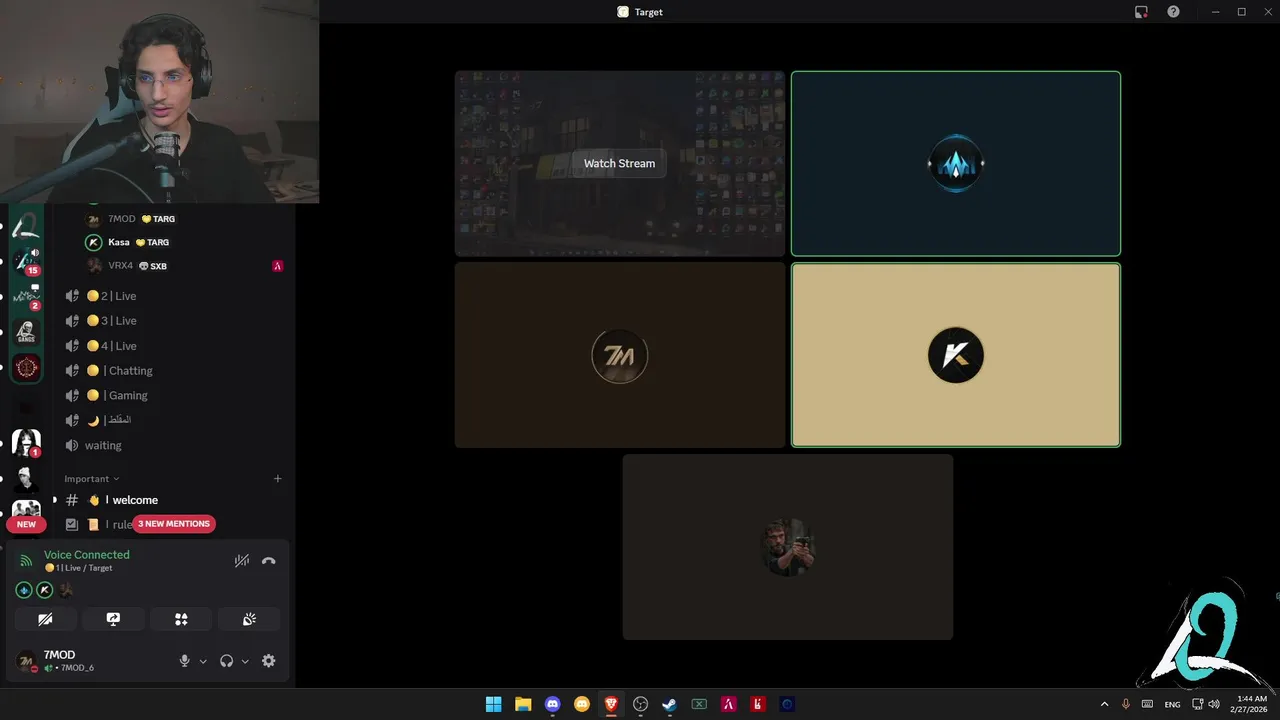Open User Settings gear
Image resolution: width=1280 pixels, height=720 pixels.
click(268, 661)
